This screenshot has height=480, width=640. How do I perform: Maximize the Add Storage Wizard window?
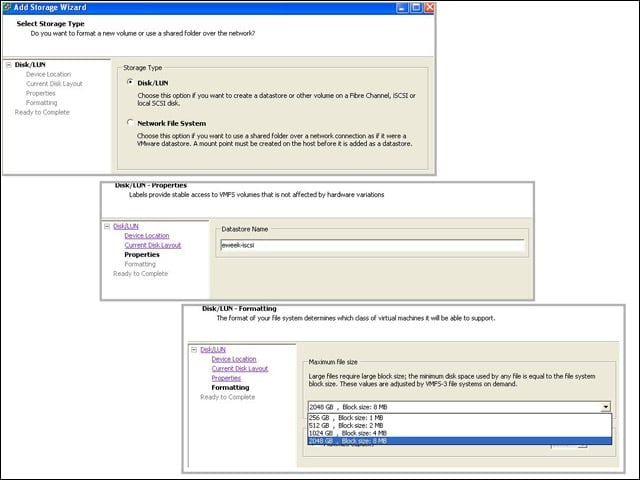pos(416,7)
